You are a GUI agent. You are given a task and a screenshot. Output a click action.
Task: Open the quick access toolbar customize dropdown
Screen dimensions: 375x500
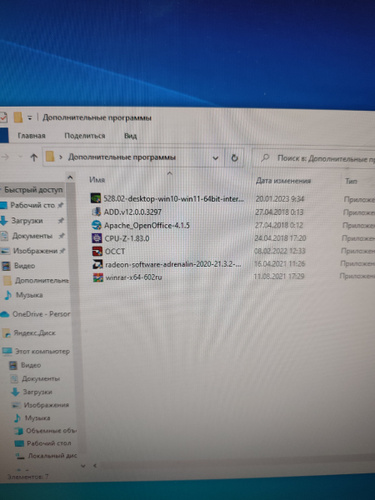(x=30, y=117)
